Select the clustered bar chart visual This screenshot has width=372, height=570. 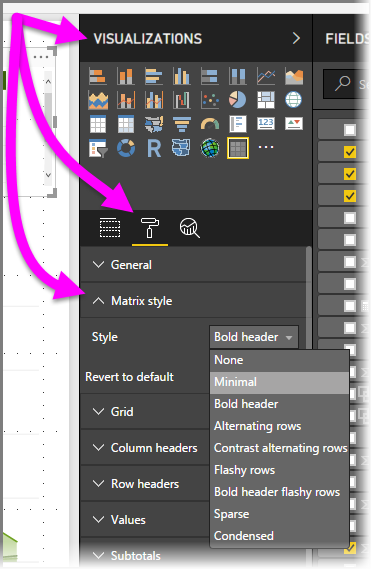pos(154,76)
